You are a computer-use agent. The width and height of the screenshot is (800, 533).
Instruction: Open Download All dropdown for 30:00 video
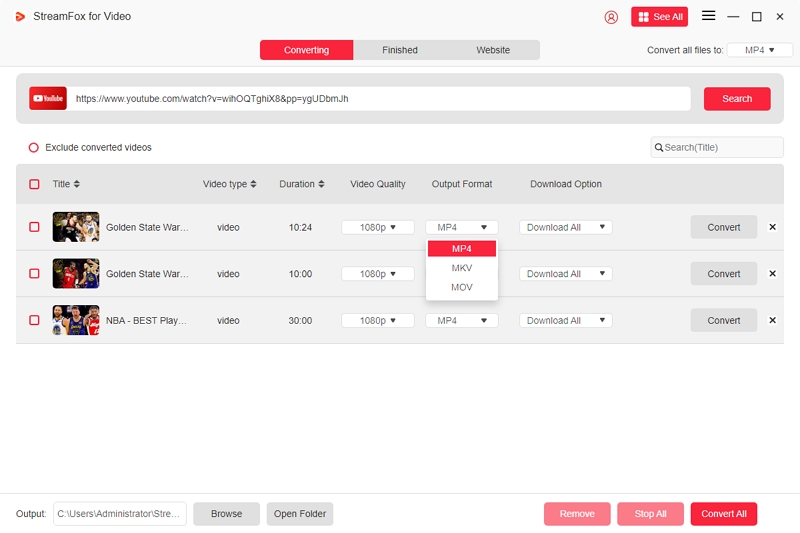point(566,320)
